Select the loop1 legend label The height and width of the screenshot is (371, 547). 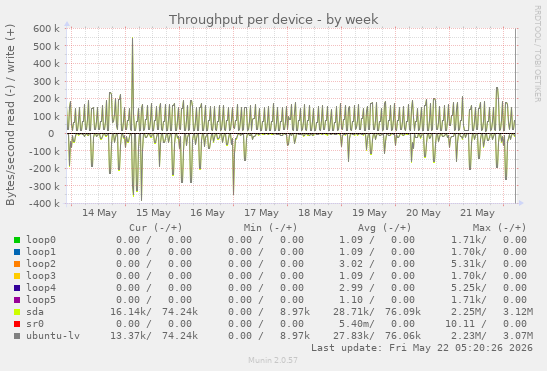click(41, 252)
